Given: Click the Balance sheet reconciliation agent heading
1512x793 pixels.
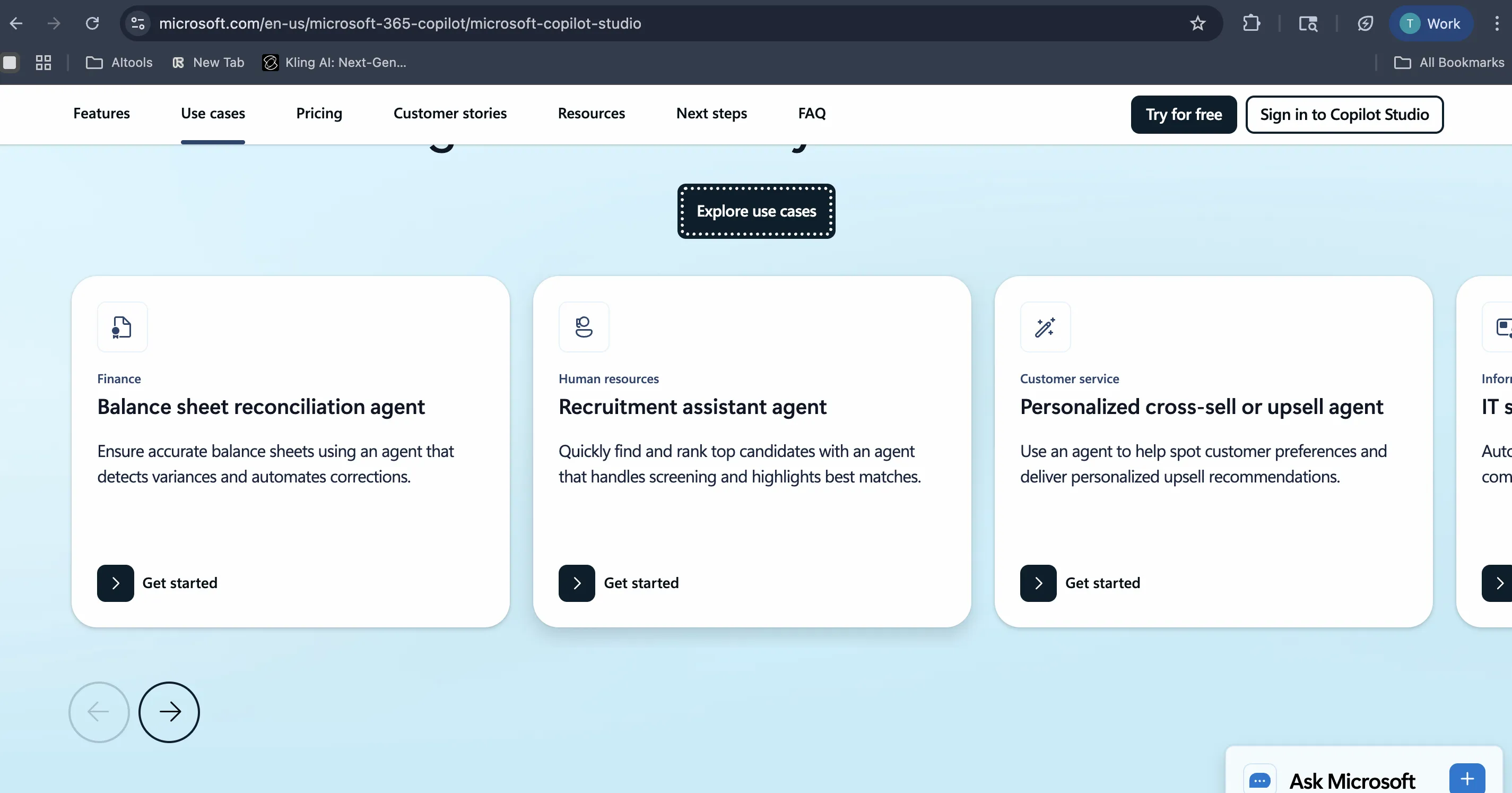Looking at the screenshot, I should tap(261, 407).
